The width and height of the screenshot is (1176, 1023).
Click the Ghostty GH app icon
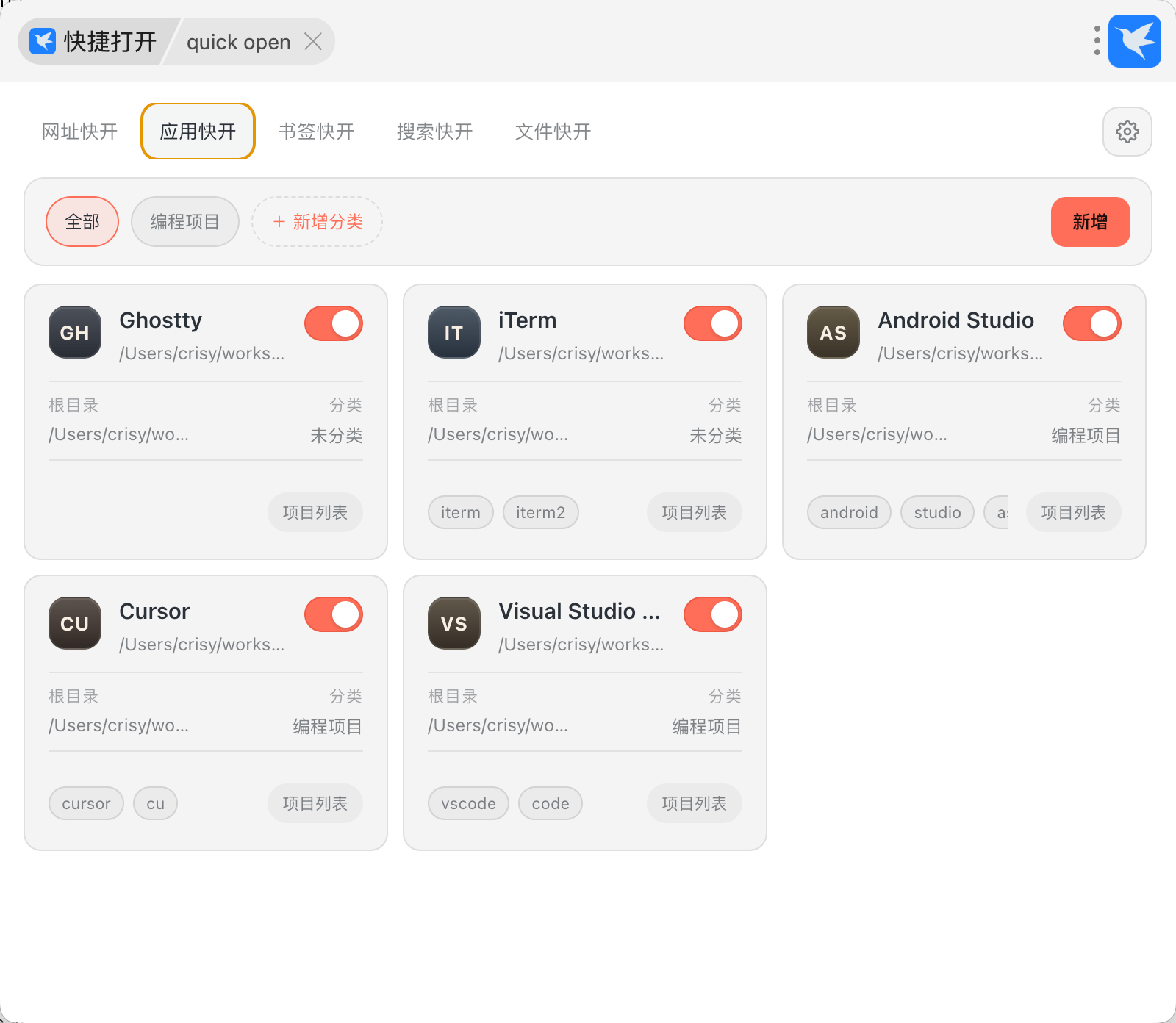pyautogui.click(x=75, y=332)
